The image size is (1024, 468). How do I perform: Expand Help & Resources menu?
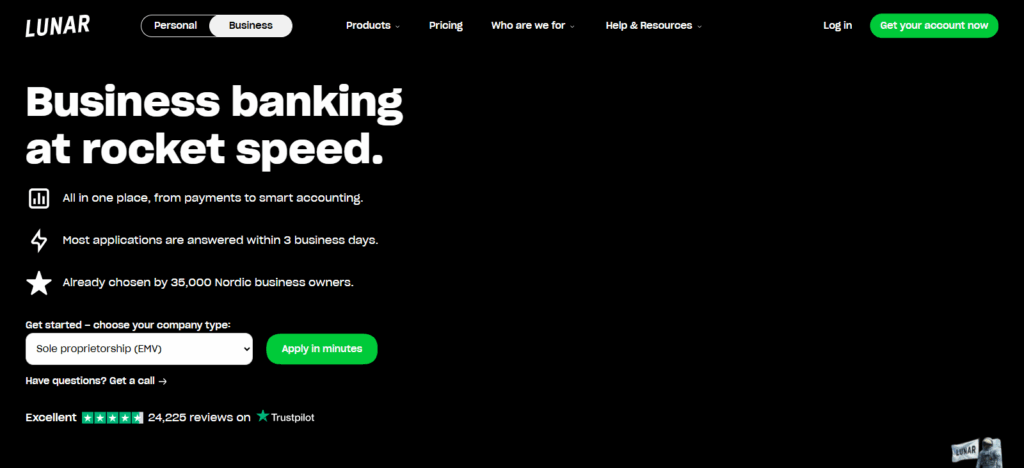pyautogui.click(x=654, y=25)
